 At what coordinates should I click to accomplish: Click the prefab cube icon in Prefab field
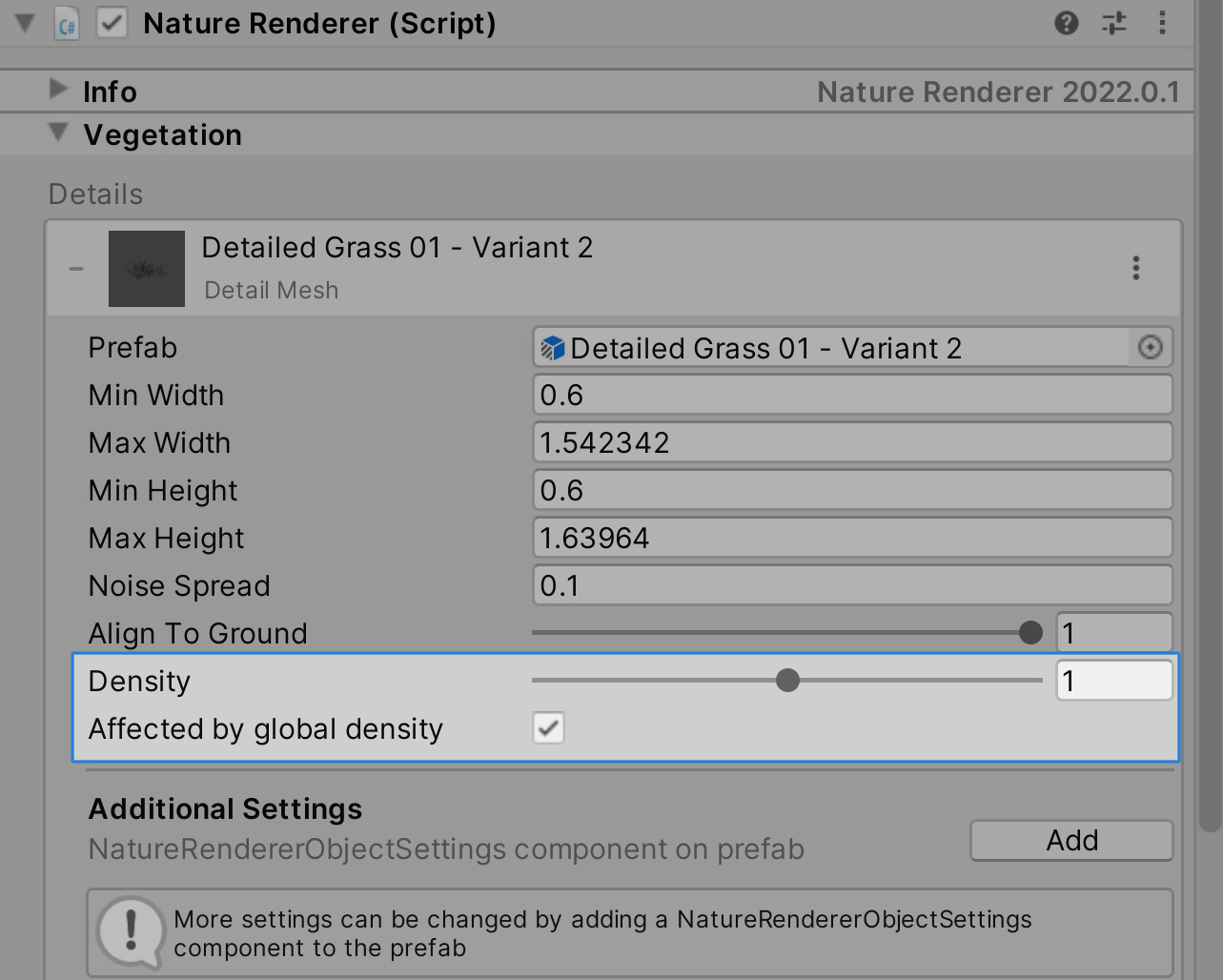[553, 348]
